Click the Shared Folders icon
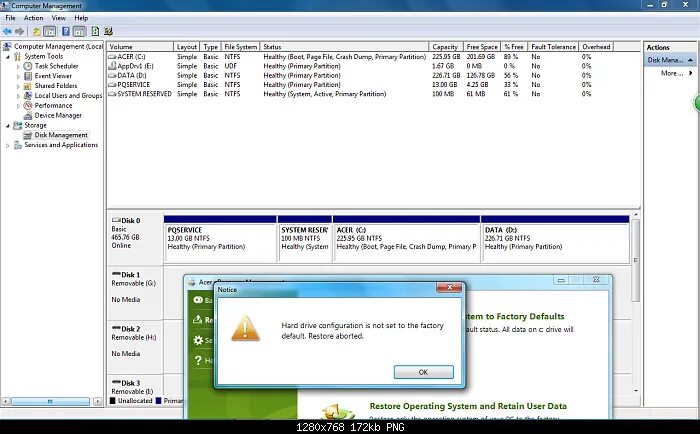Image resolution: width=700 pixels, height=434 pixels. point(28,86)
